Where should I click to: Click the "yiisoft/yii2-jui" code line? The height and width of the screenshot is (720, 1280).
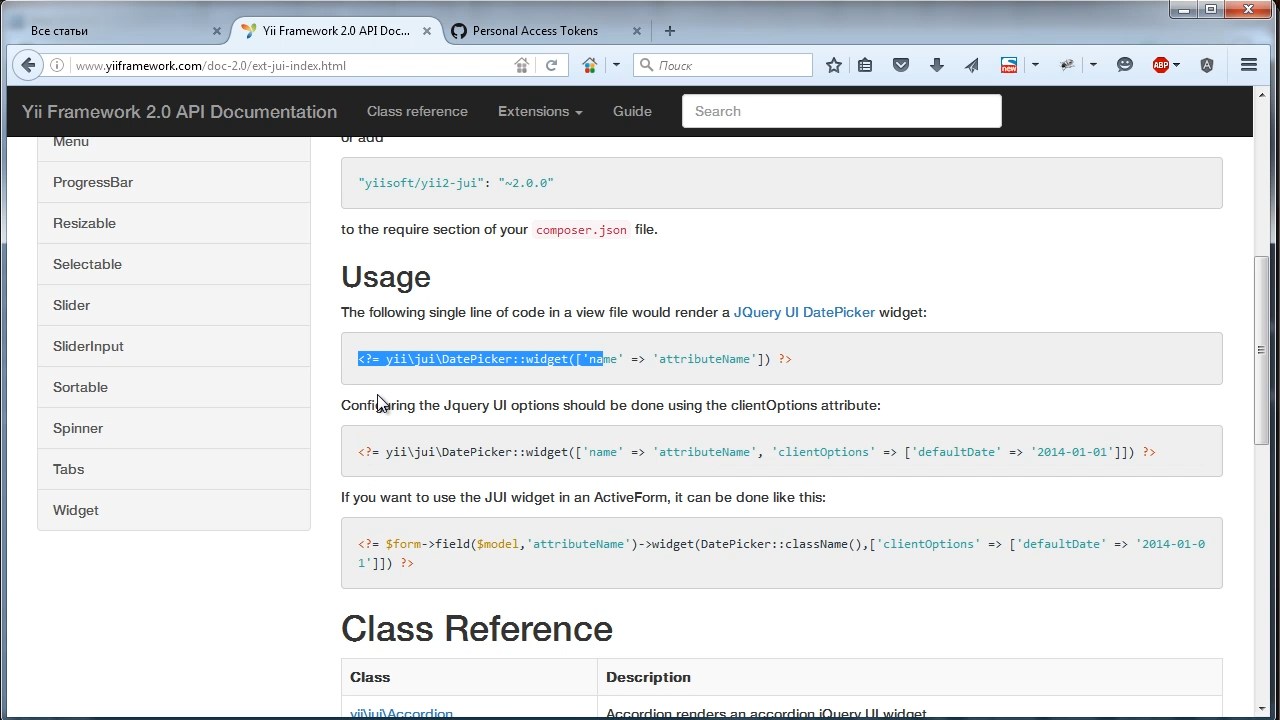[456, 183]
